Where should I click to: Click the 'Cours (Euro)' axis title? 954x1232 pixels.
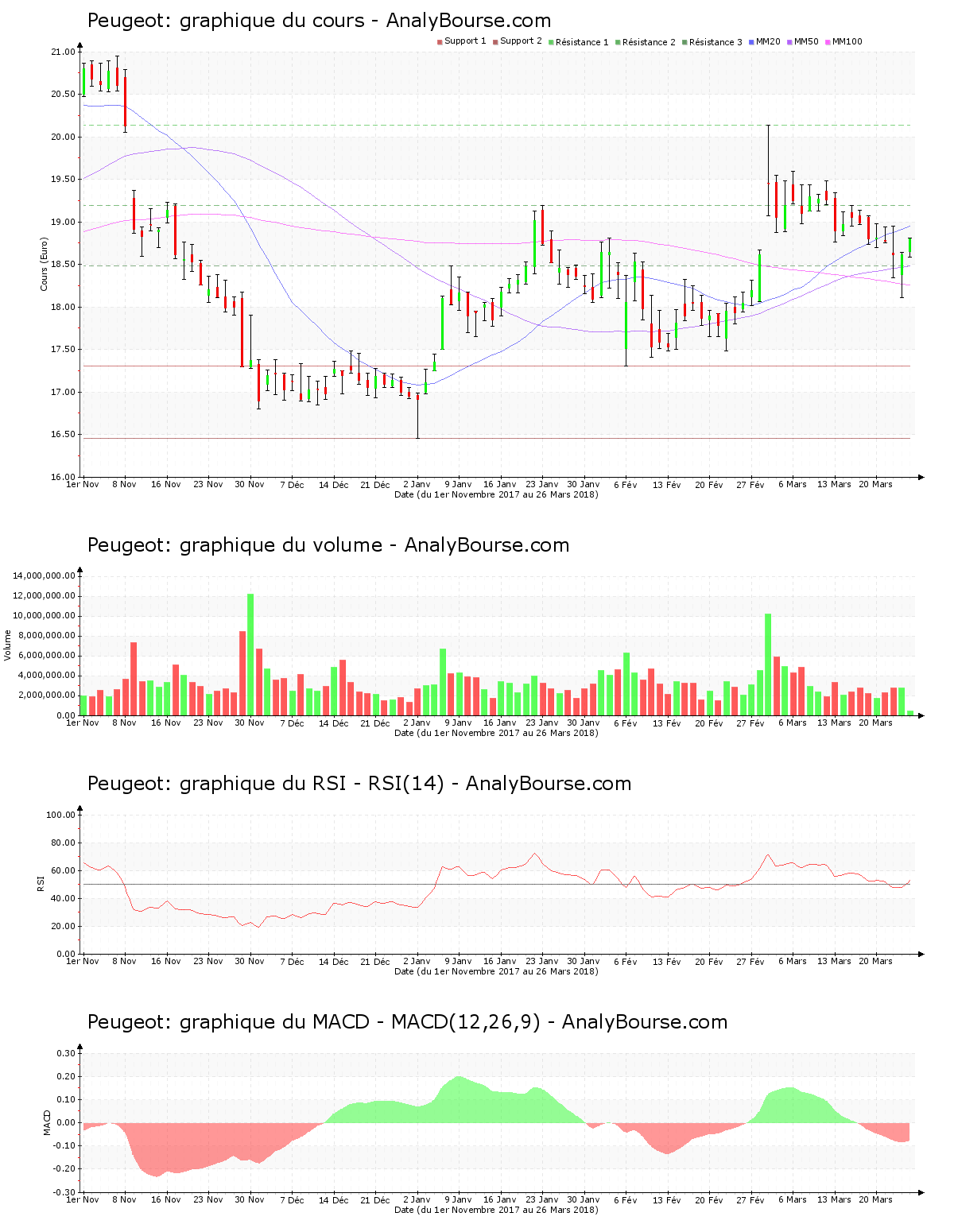click(x=45, y=265)
